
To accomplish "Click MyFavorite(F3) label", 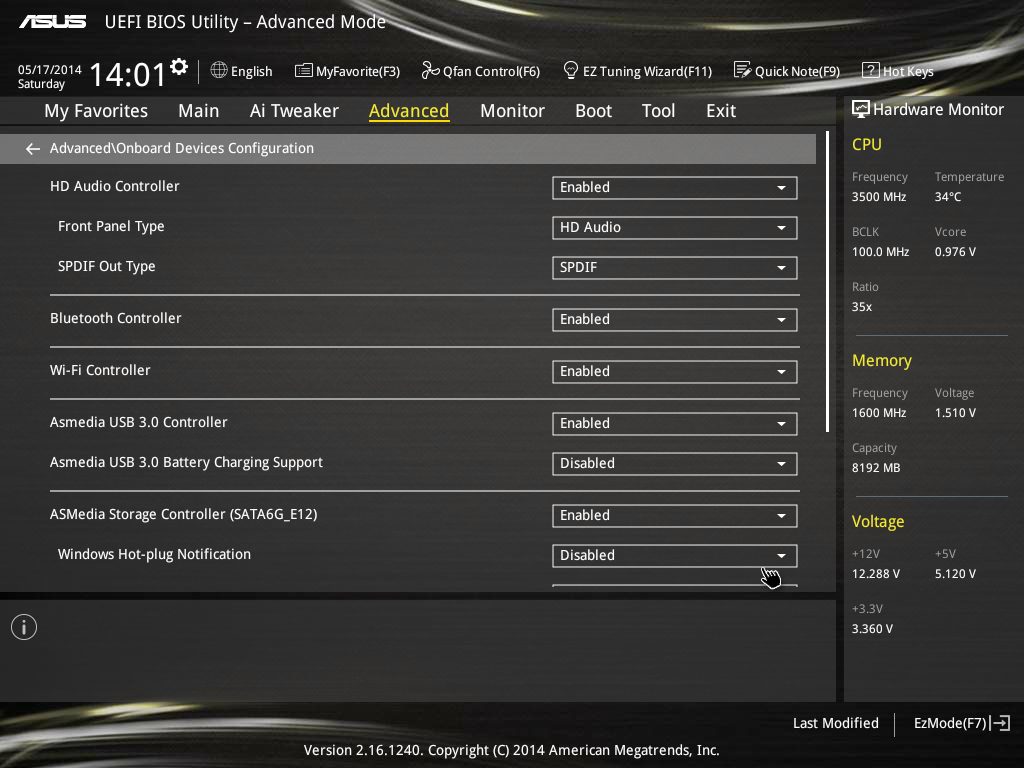I will click(358, 71).
